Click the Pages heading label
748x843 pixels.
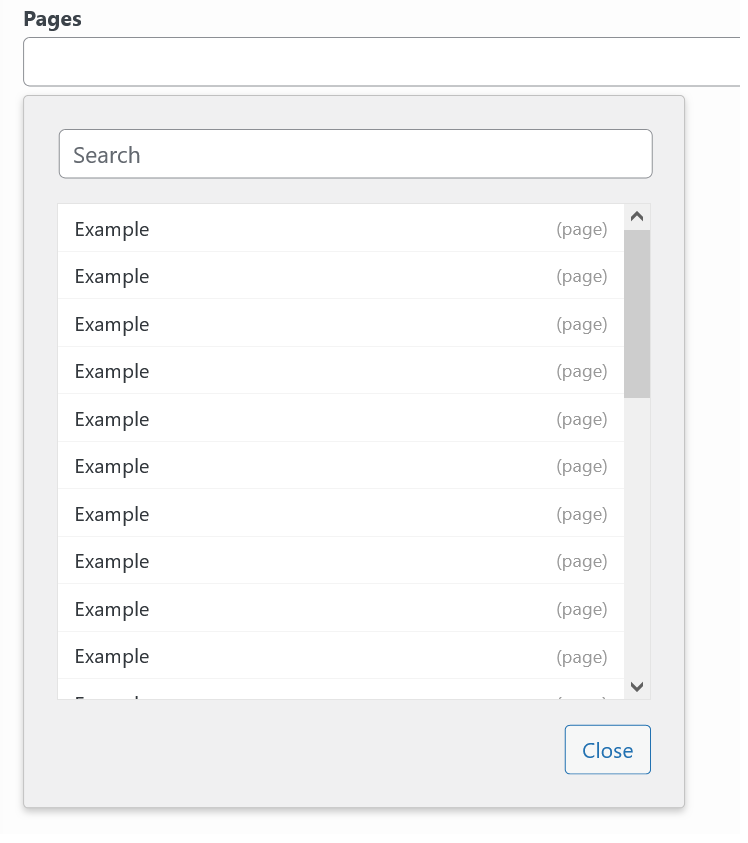(51, 18)
